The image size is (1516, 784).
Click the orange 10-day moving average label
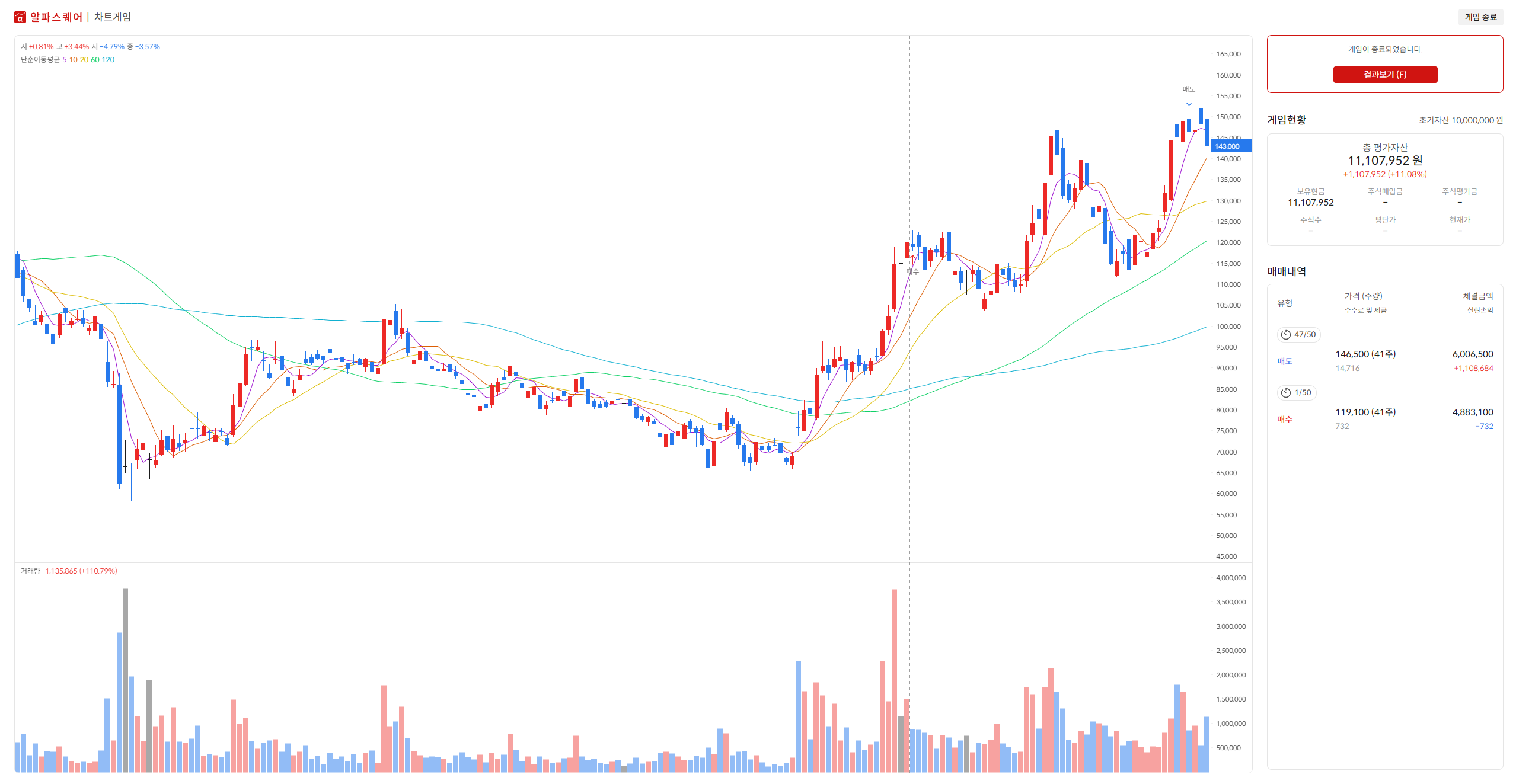pyautogui.click(x=74, y=60)
